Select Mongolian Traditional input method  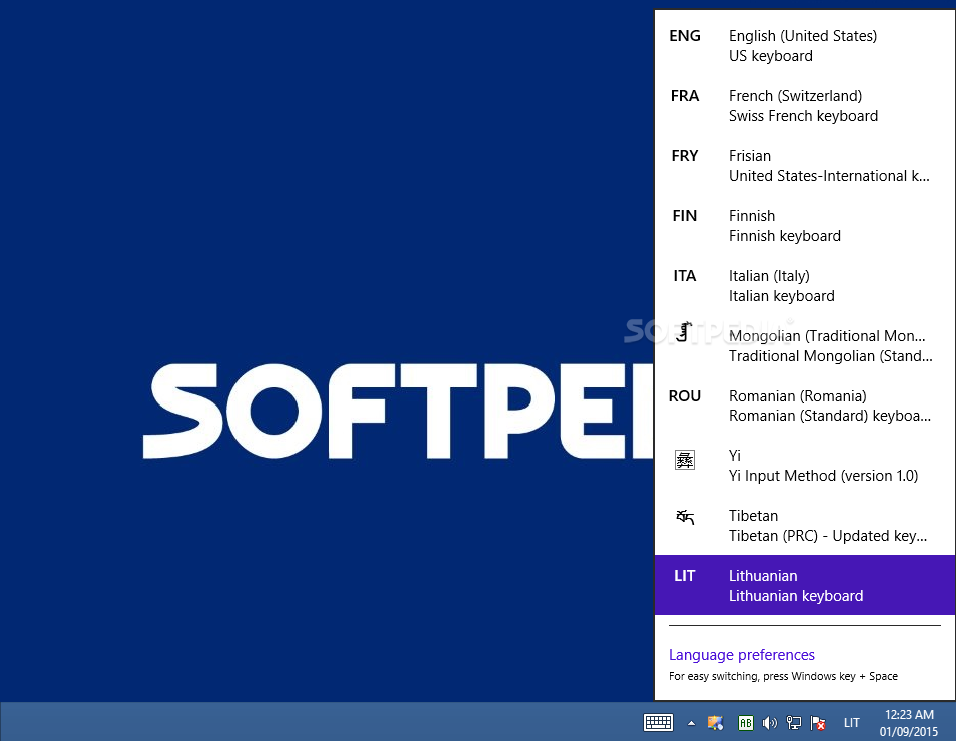click(805, 345)
